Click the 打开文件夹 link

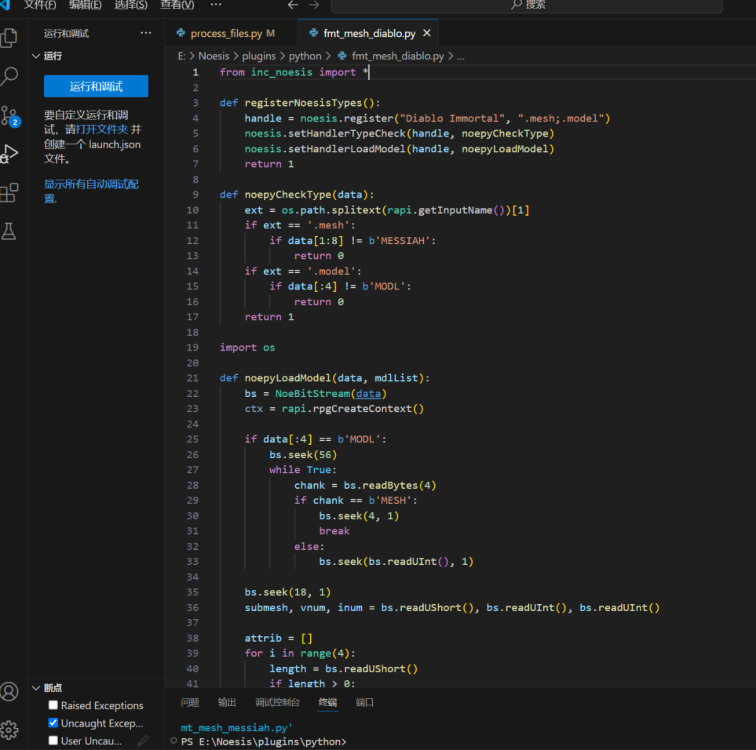click(x=102, y=130)
